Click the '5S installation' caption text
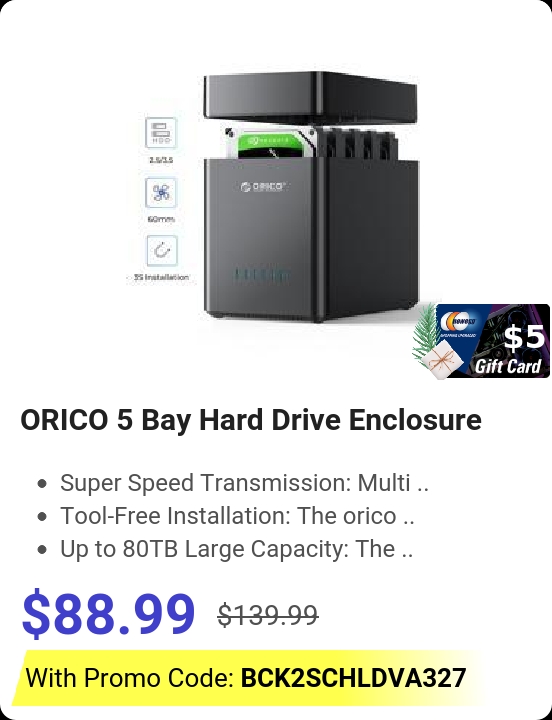Screen dimensions: 552x720 tap(161, 277)
